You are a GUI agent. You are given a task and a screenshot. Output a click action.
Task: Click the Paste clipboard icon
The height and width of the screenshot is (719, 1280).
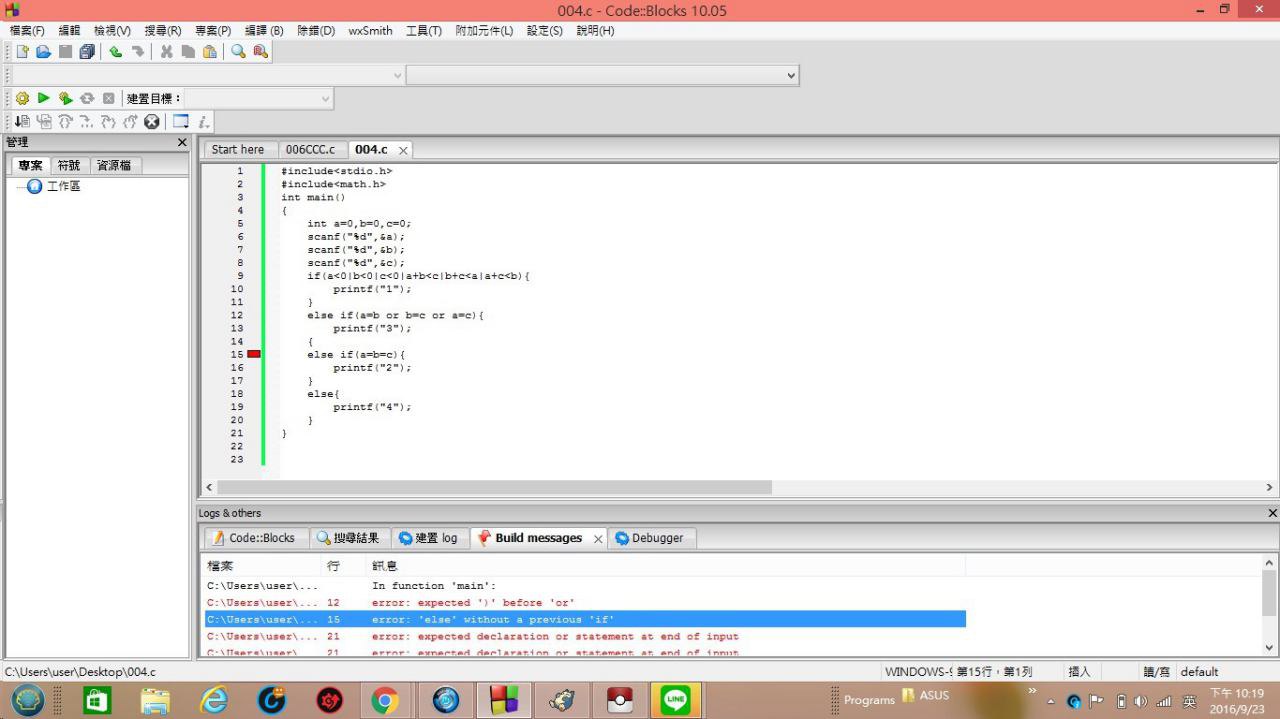pyautogui.click(x=210, y=52)
